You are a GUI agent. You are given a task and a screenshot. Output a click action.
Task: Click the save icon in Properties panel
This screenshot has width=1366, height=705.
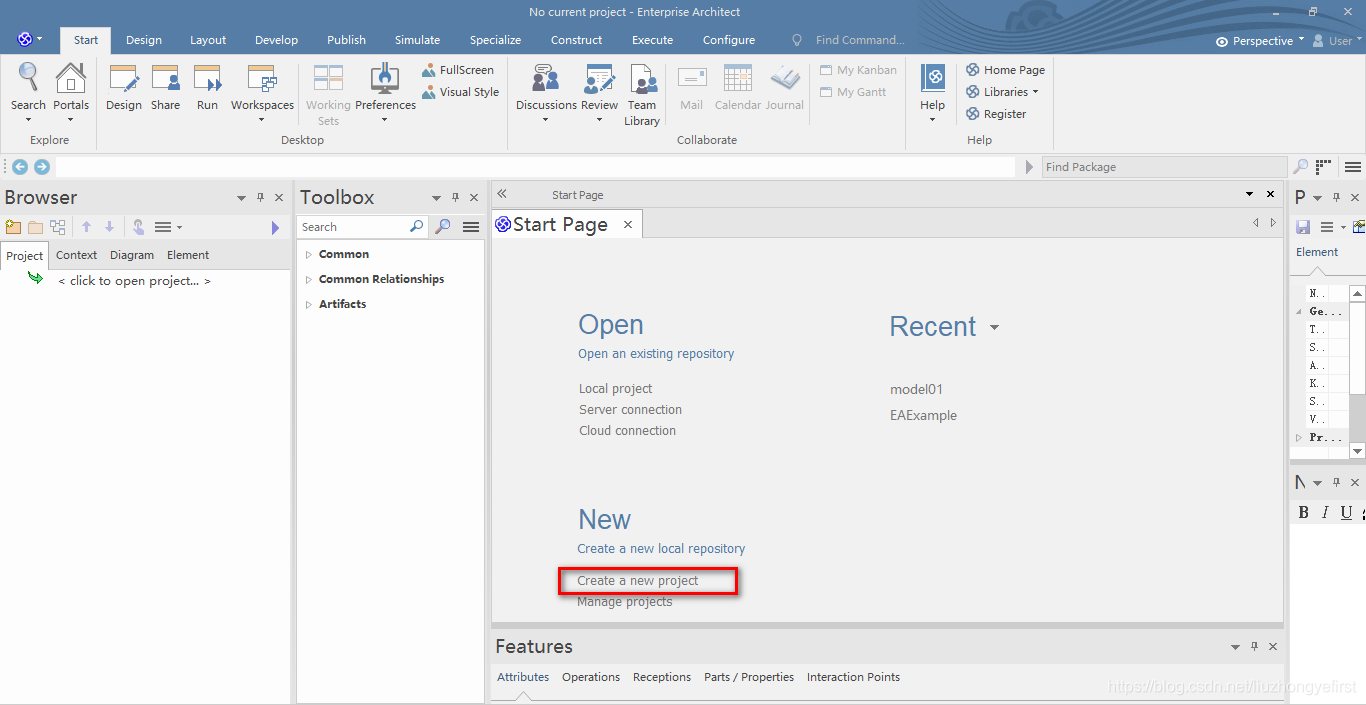(1303, 227)
